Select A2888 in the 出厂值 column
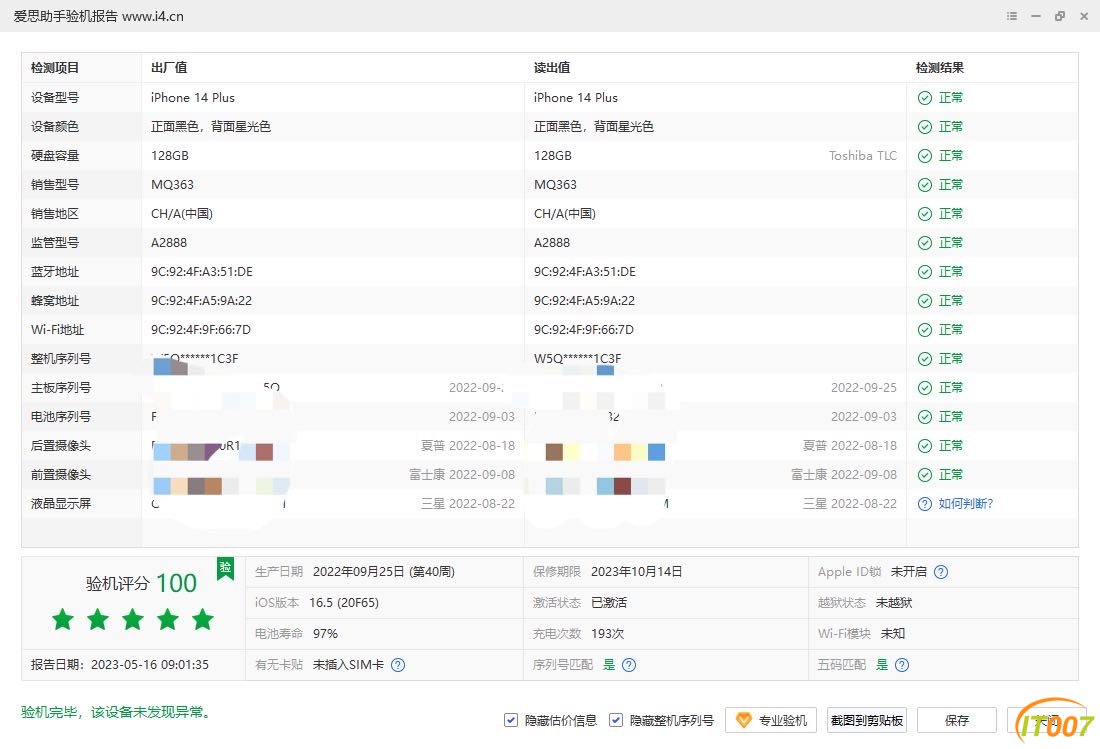1100x749 pixels. click(169, 243)
